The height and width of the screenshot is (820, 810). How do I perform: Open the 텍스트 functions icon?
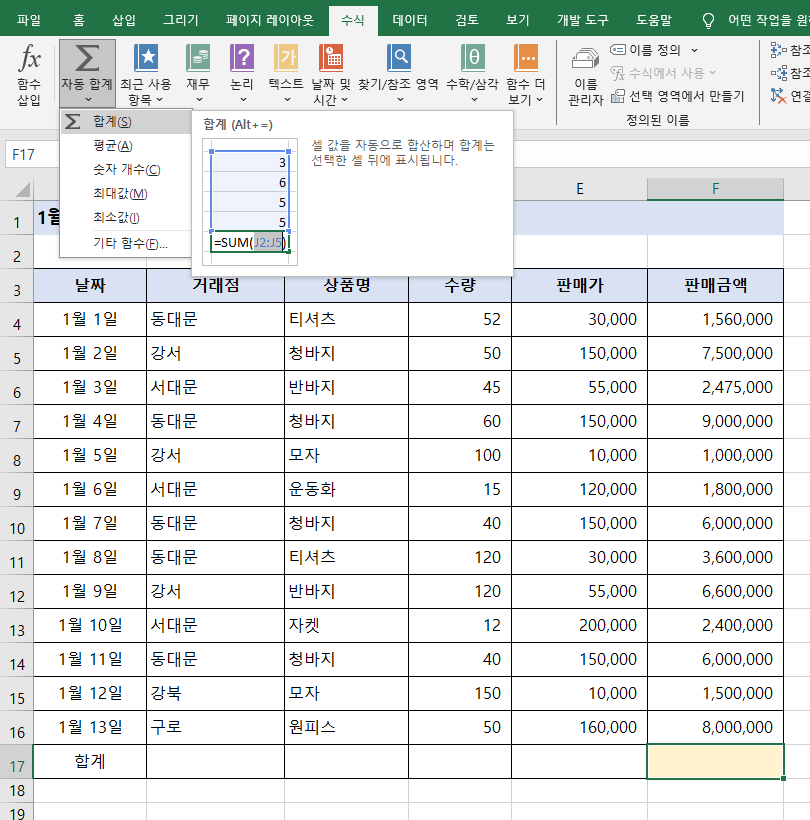point(286,57)
